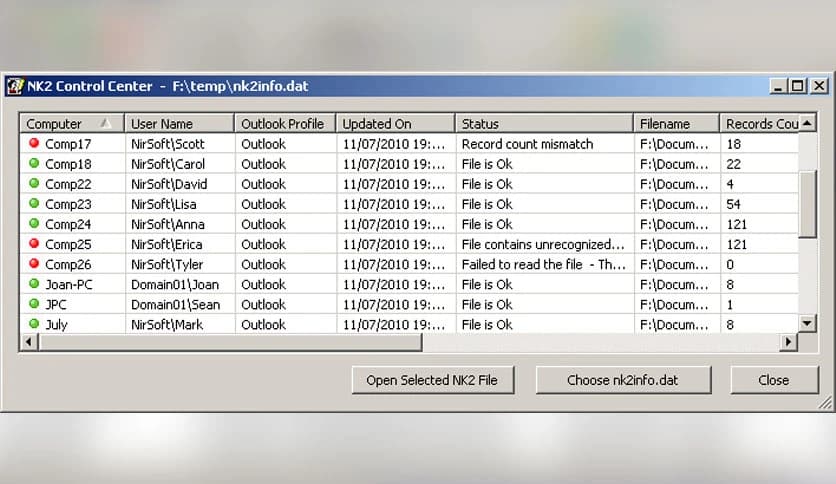Click user name Domain01\Joan

(175, 285)
